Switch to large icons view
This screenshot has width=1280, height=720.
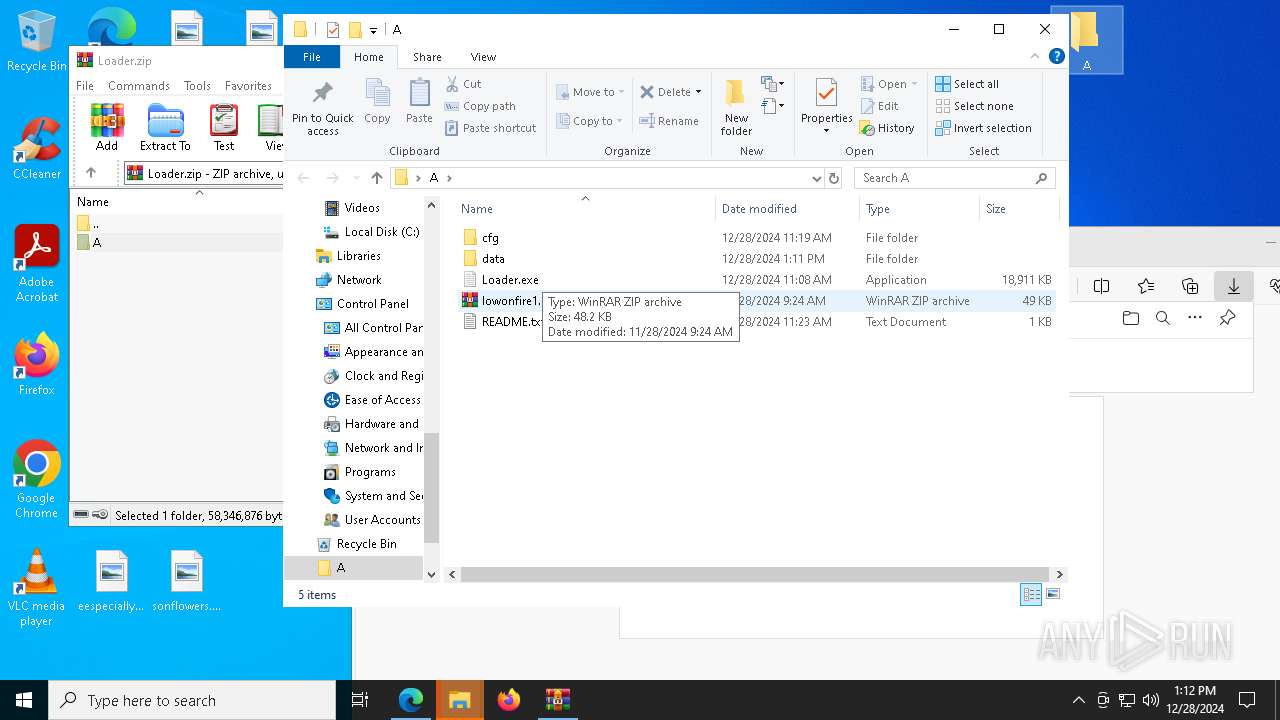tap(1052, 594)
